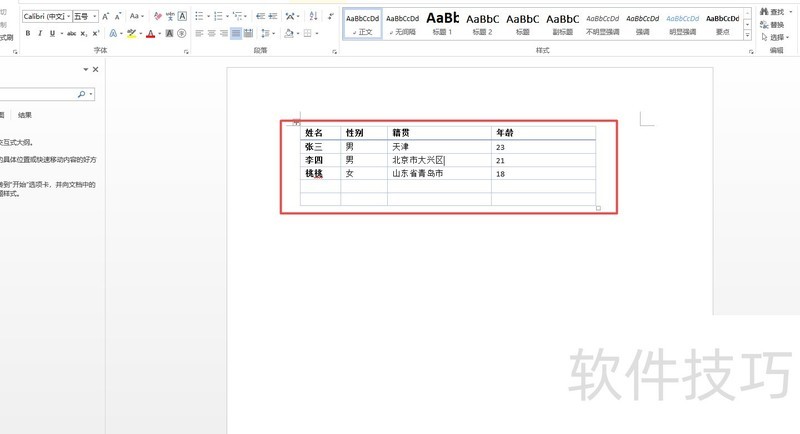Open the font size dropdown
The image size is (800, 434).
click(95, 16)
